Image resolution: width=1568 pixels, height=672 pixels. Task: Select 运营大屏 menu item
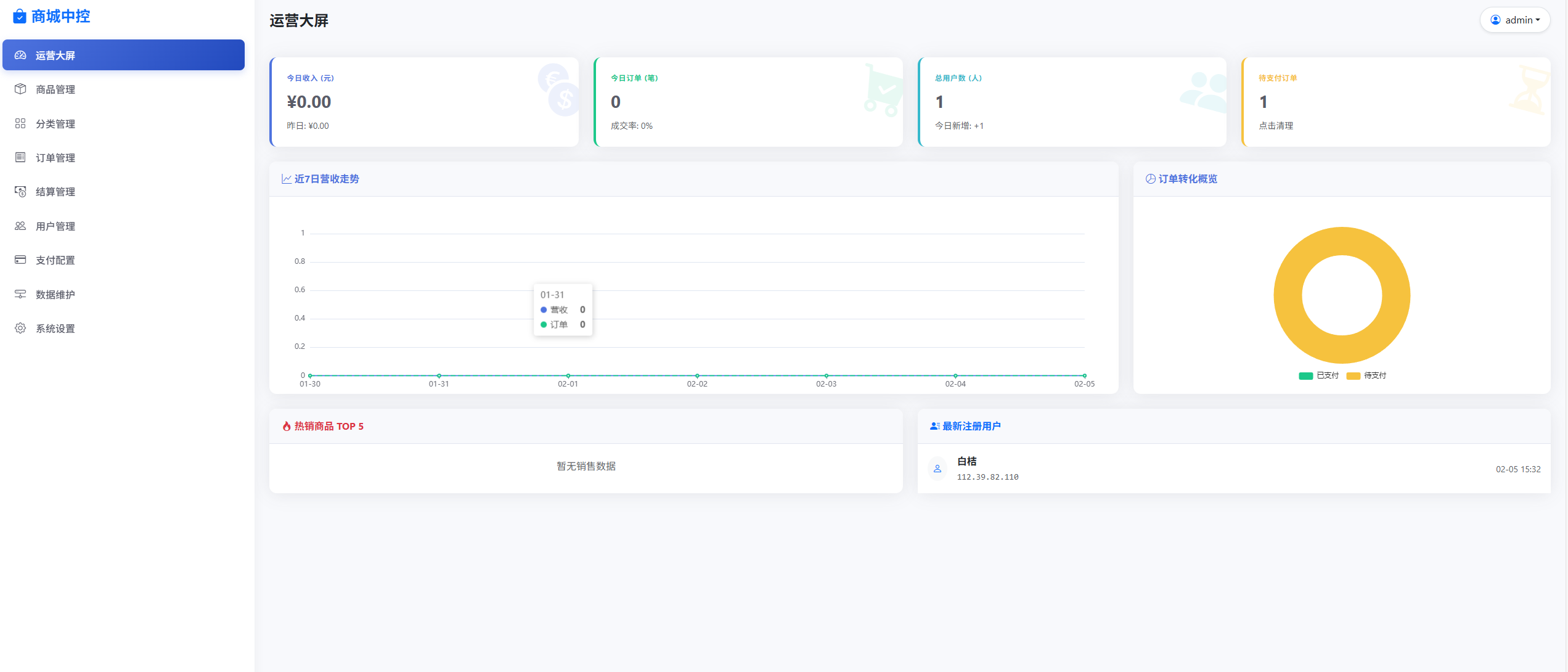(x=123, y=55)
